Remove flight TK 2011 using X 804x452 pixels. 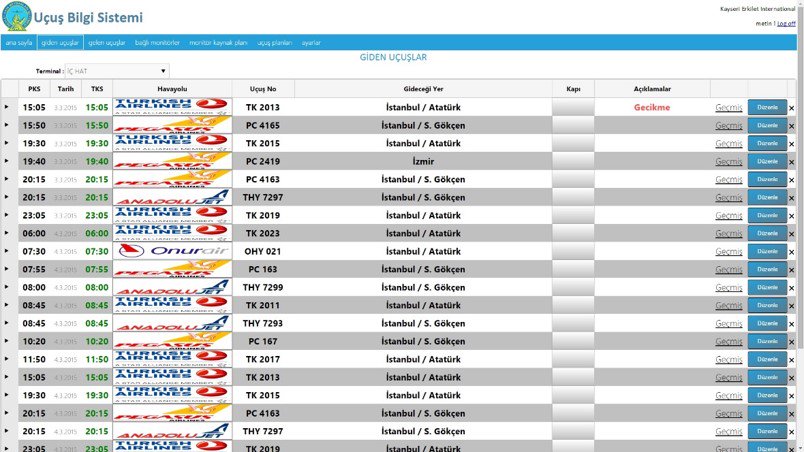click(x=791, y=306)
